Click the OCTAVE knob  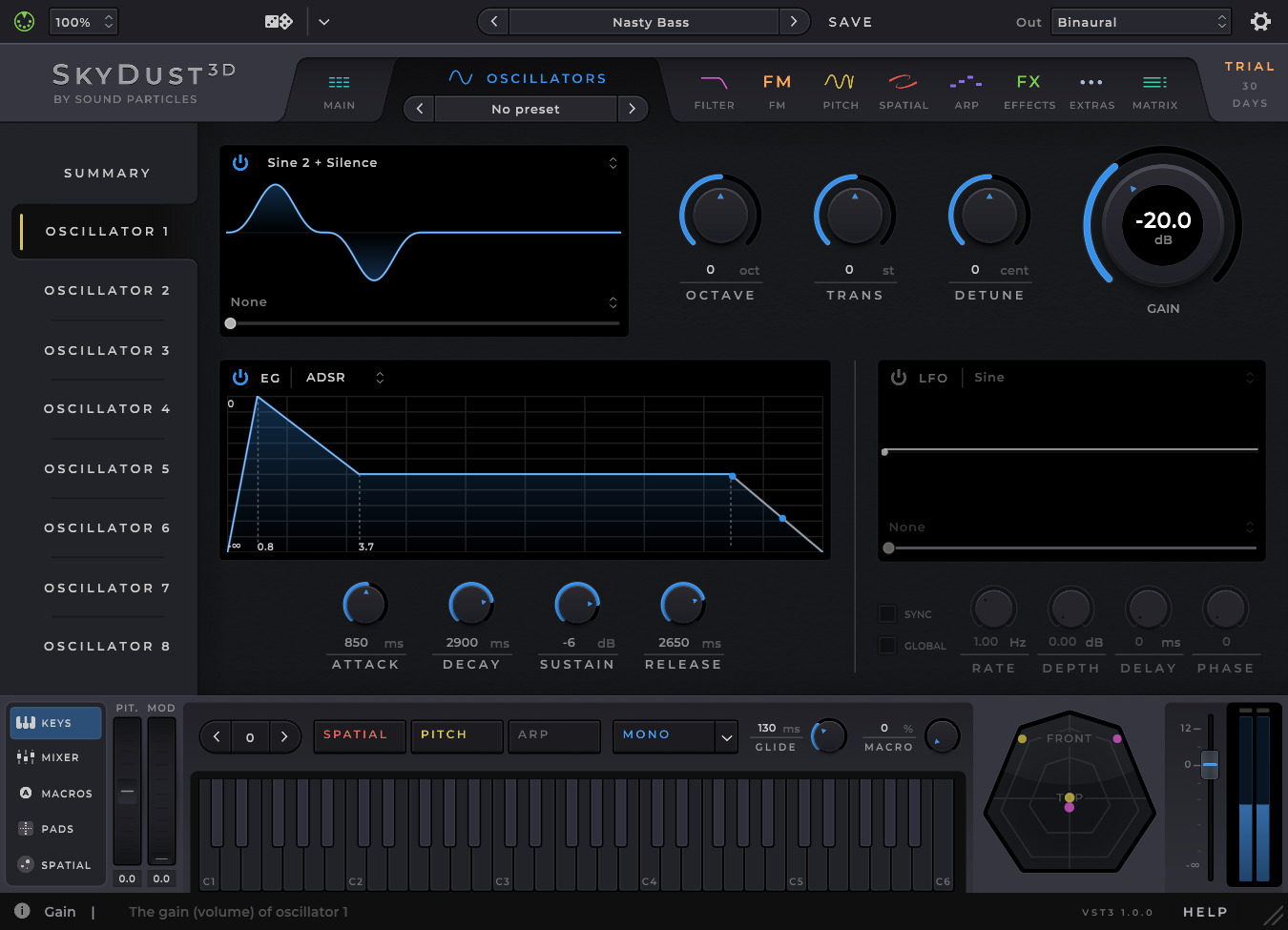coord(720,215)
